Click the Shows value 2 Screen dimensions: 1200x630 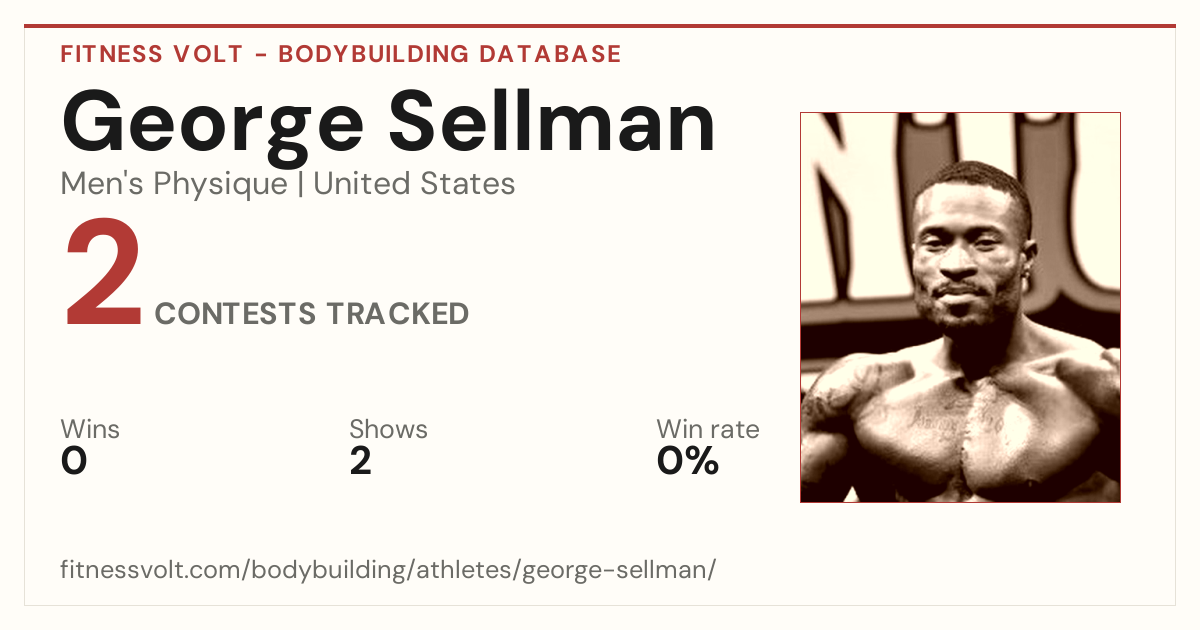pyautogui.click(x=360, y=461)
